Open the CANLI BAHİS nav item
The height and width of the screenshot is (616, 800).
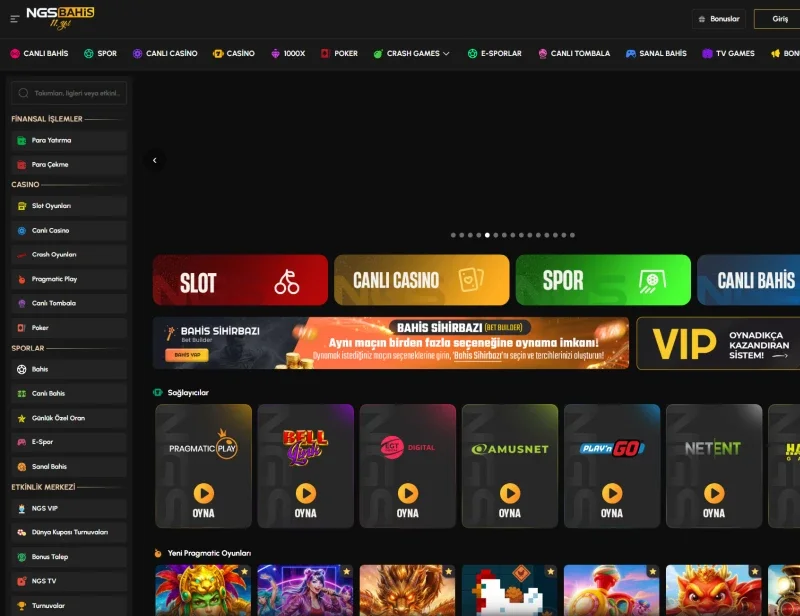pyautogui.click(x=39, y=53)
